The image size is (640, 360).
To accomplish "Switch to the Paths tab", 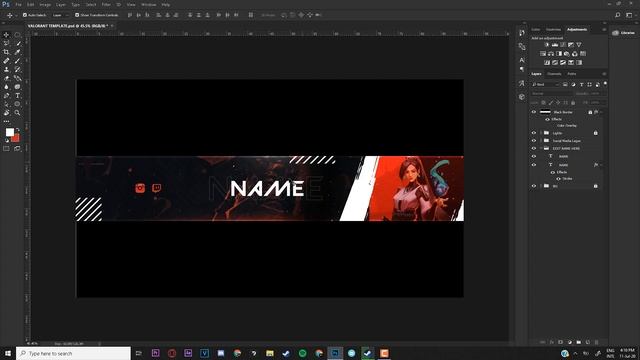I will (572, 74).
